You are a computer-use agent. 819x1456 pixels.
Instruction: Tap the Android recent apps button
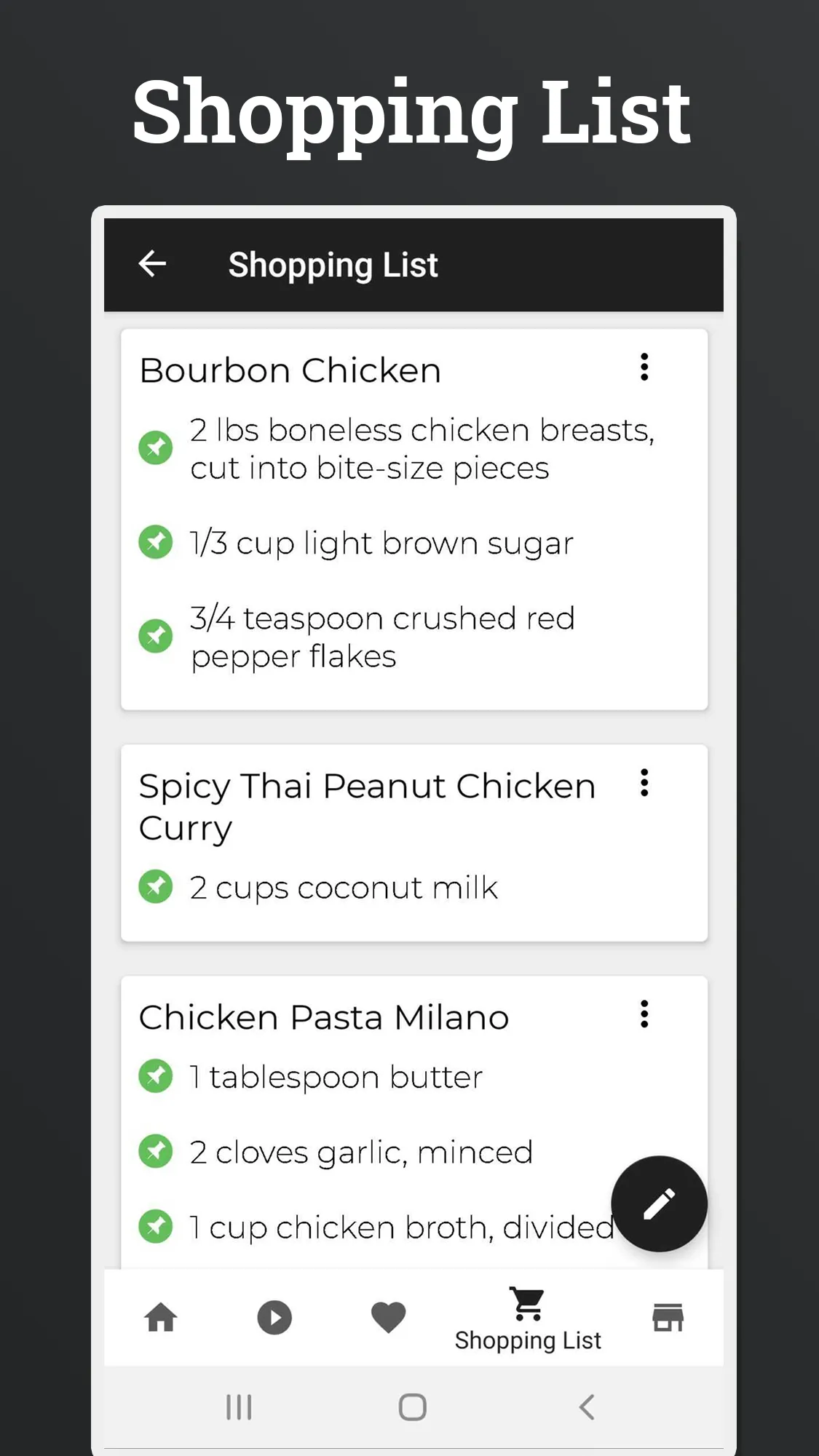click(239, 1407)
